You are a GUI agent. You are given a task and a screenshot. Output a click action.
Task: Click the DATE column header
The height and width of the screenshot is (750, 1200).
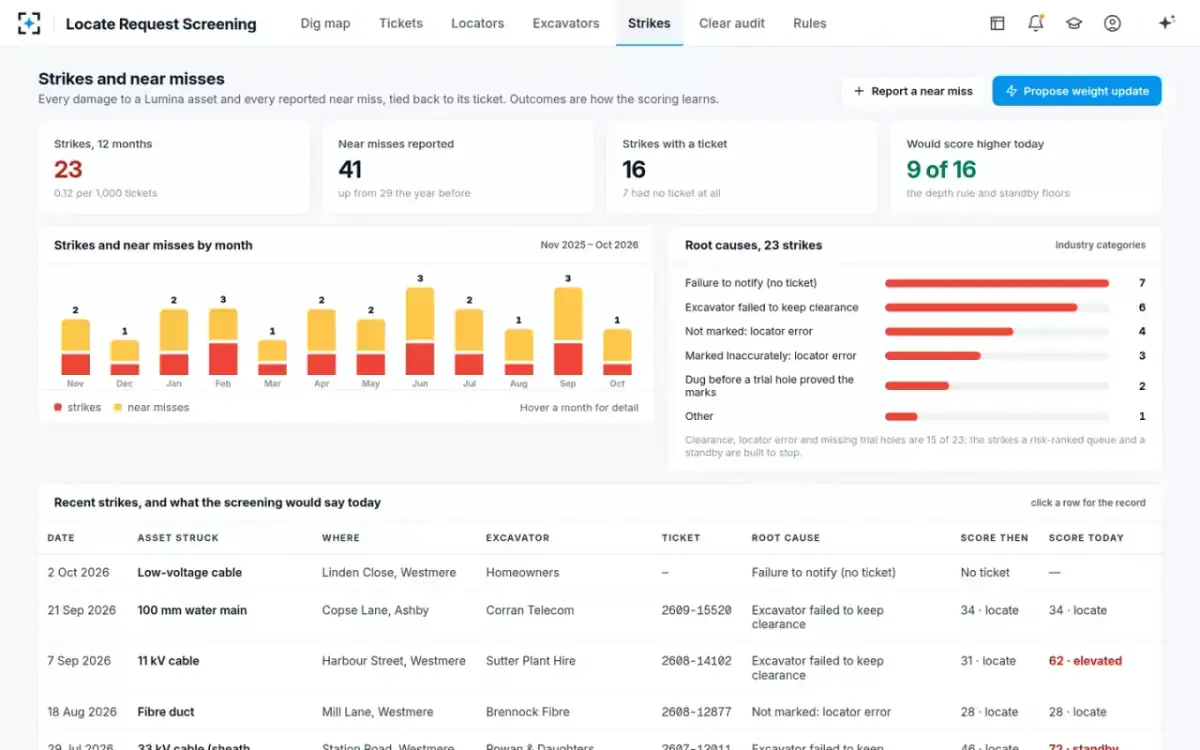[x=61, y=538]
